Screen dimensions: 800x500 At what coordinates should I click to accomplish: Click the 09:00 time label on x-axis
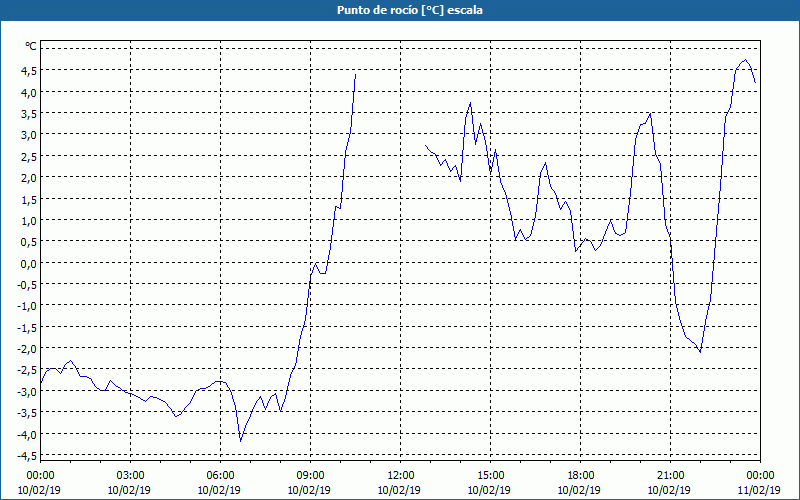click(x=311, y=476)
